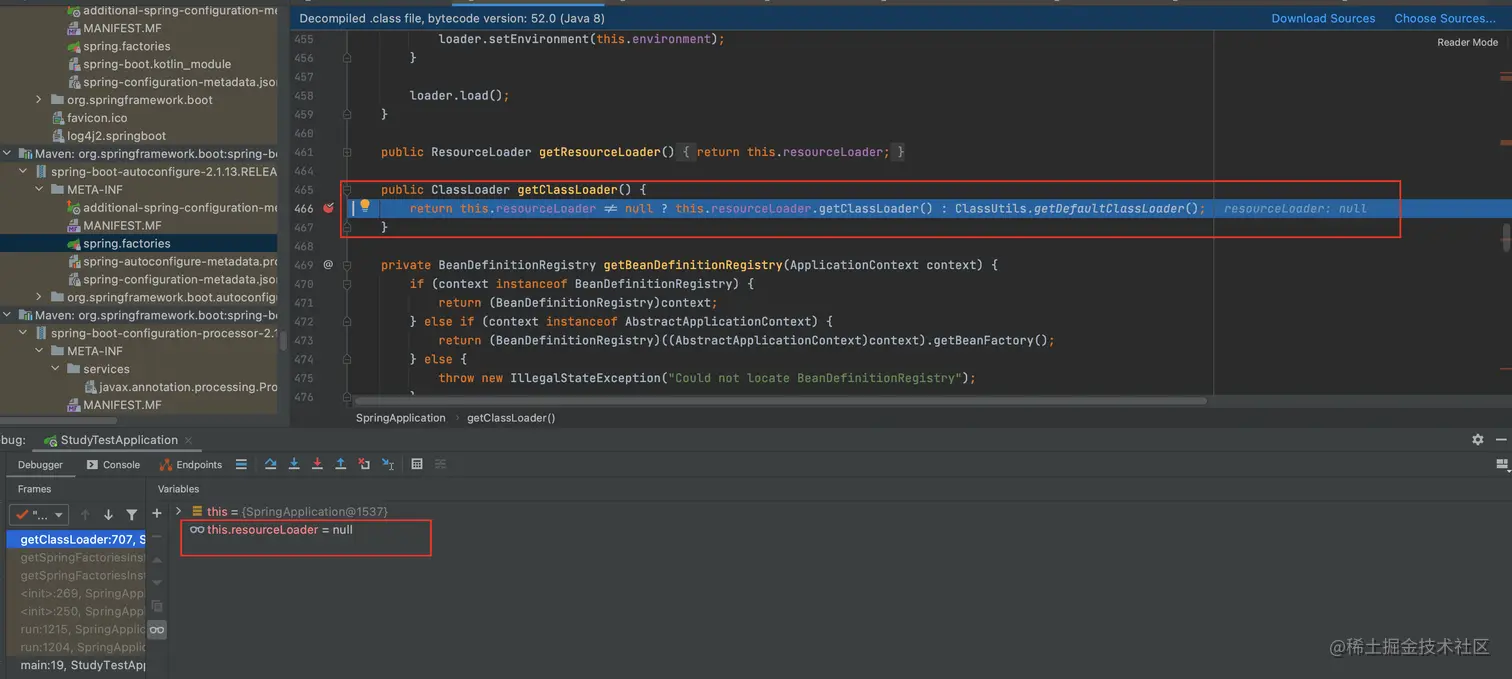Collapse the services folder
The height and width of the screenshot is (679, 1512).
pyautogui.click(x=55, y=369)
